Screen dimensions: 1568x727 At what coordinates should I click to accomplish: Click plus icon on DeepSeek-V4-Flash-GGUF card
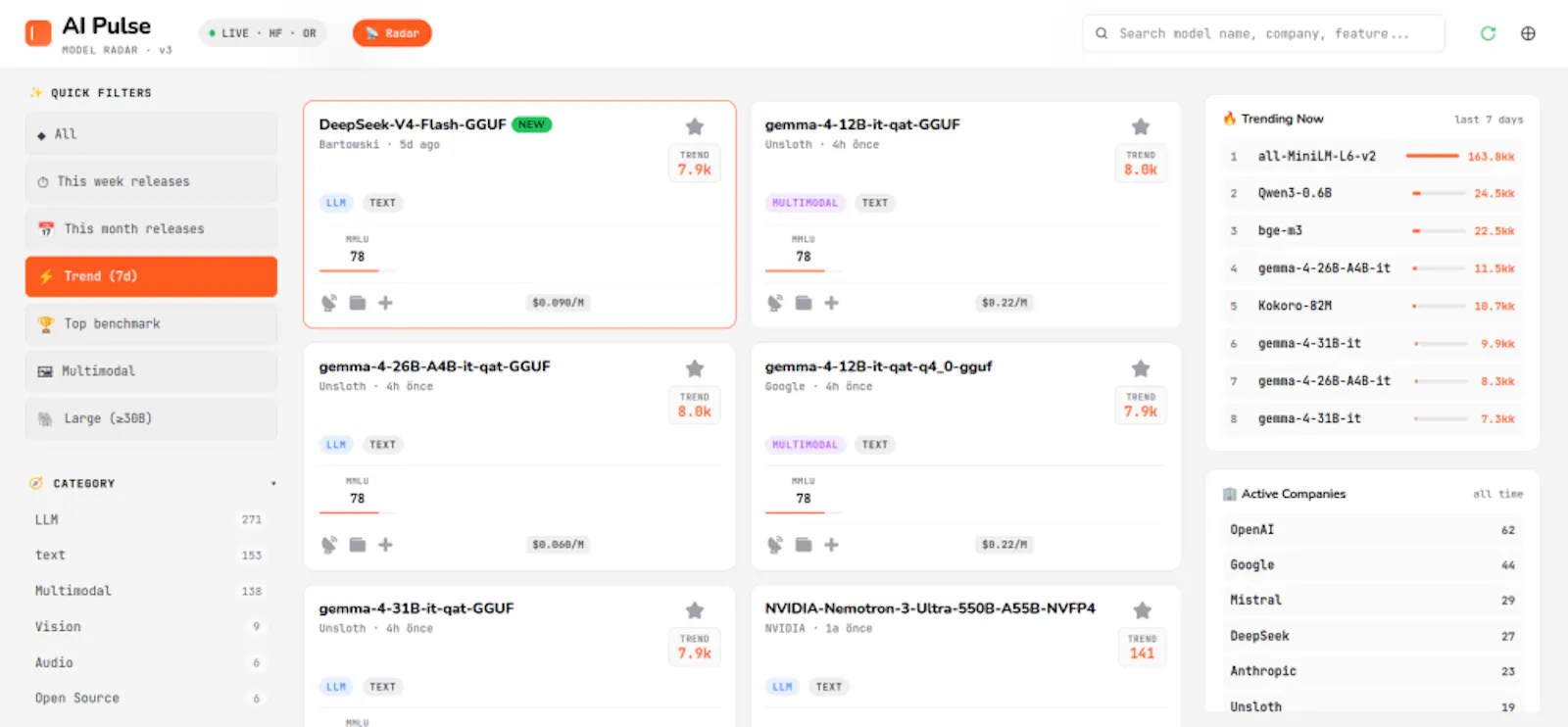386,303
